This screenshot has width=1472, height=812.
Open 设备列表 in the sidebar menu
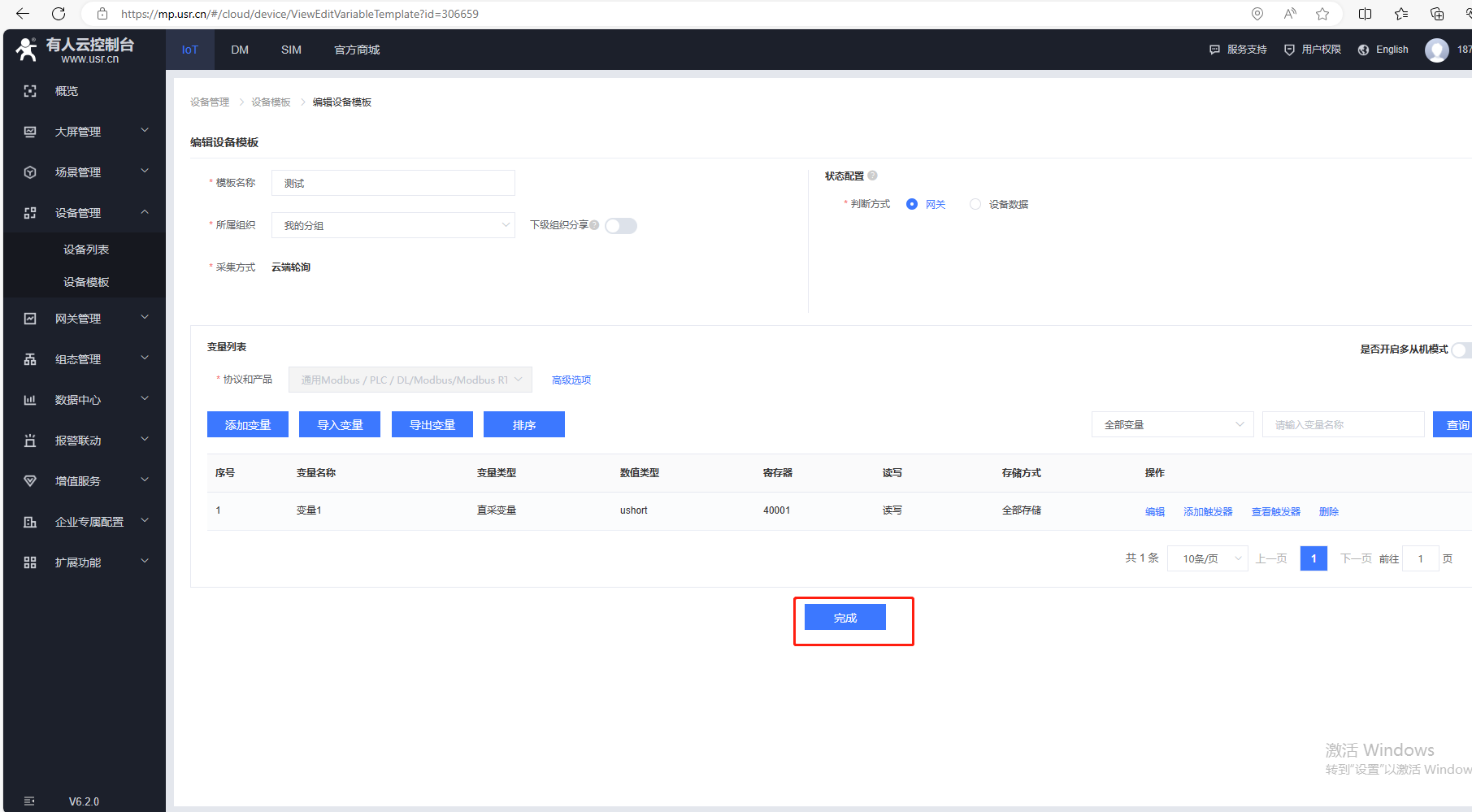pyautogui.click(x=86, y=250)
